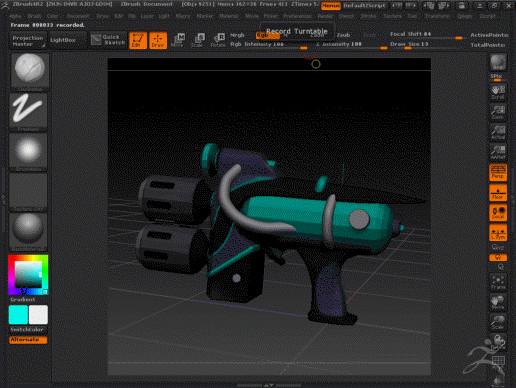This screenshot has height=388, width=516.
Task: Click the SwitchColor button
Action: coord(27,330)
